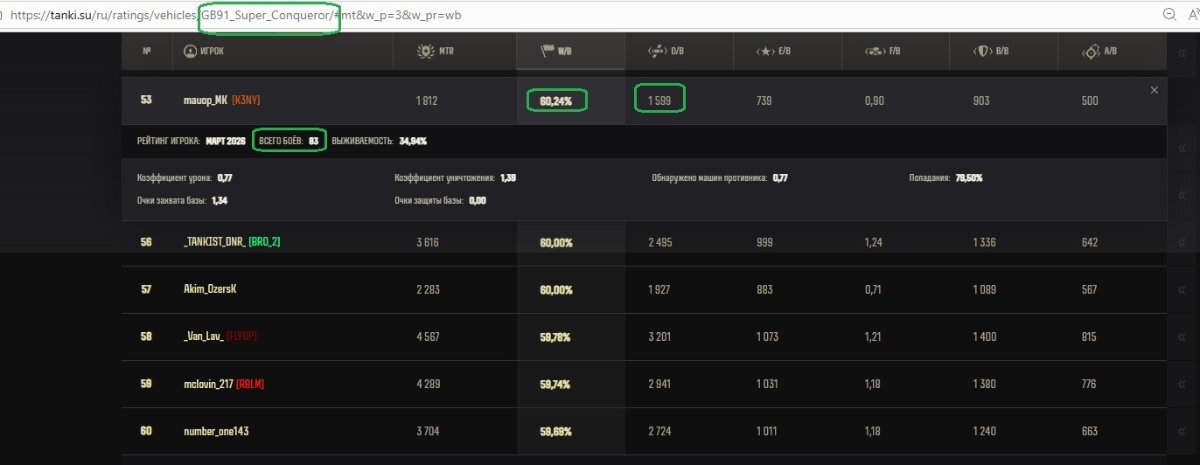Open player Akim_OzersK profile
The image size is (1200, 465).
pos(209,290)
